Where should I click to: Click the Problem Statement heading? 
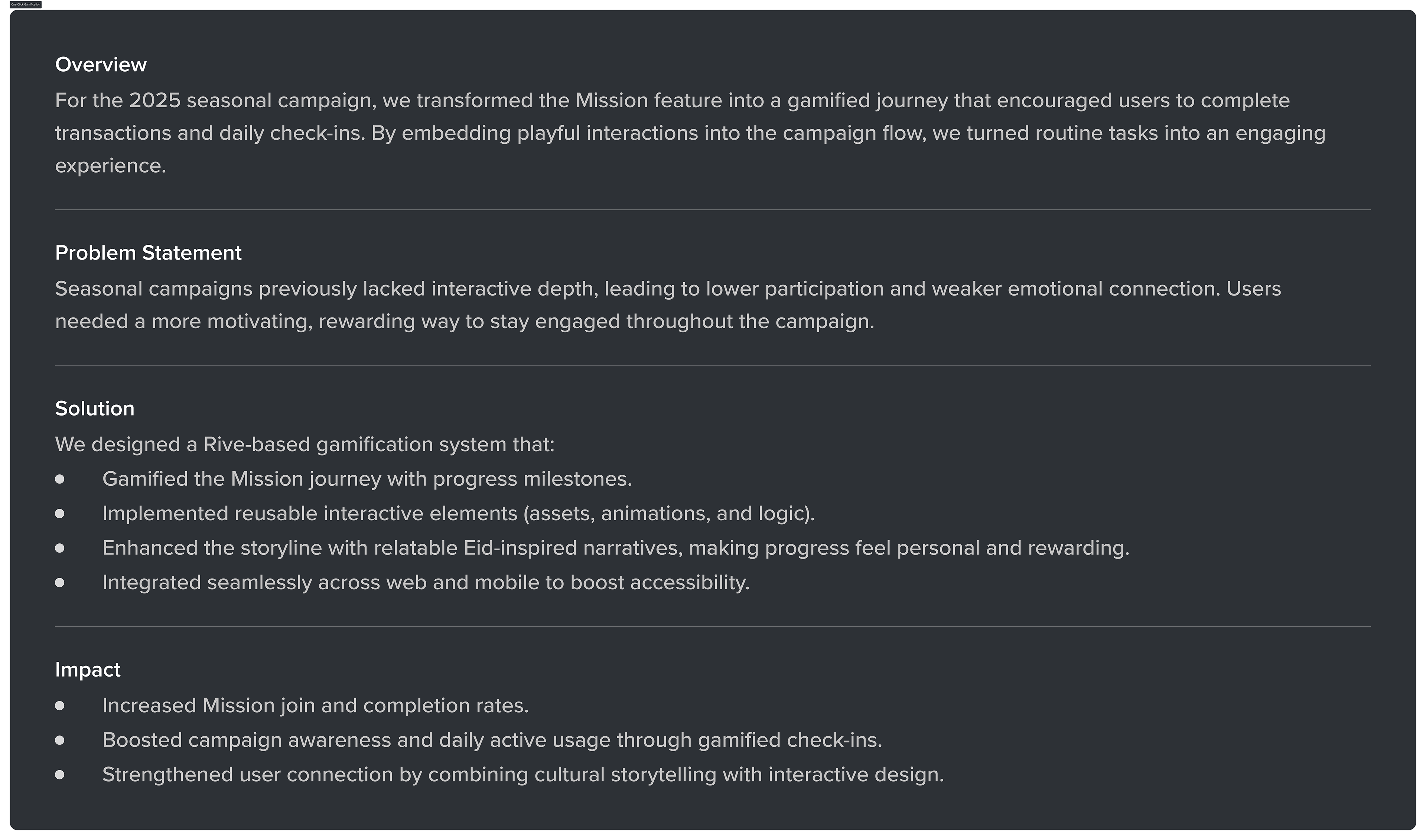click(x=148, y=253)
